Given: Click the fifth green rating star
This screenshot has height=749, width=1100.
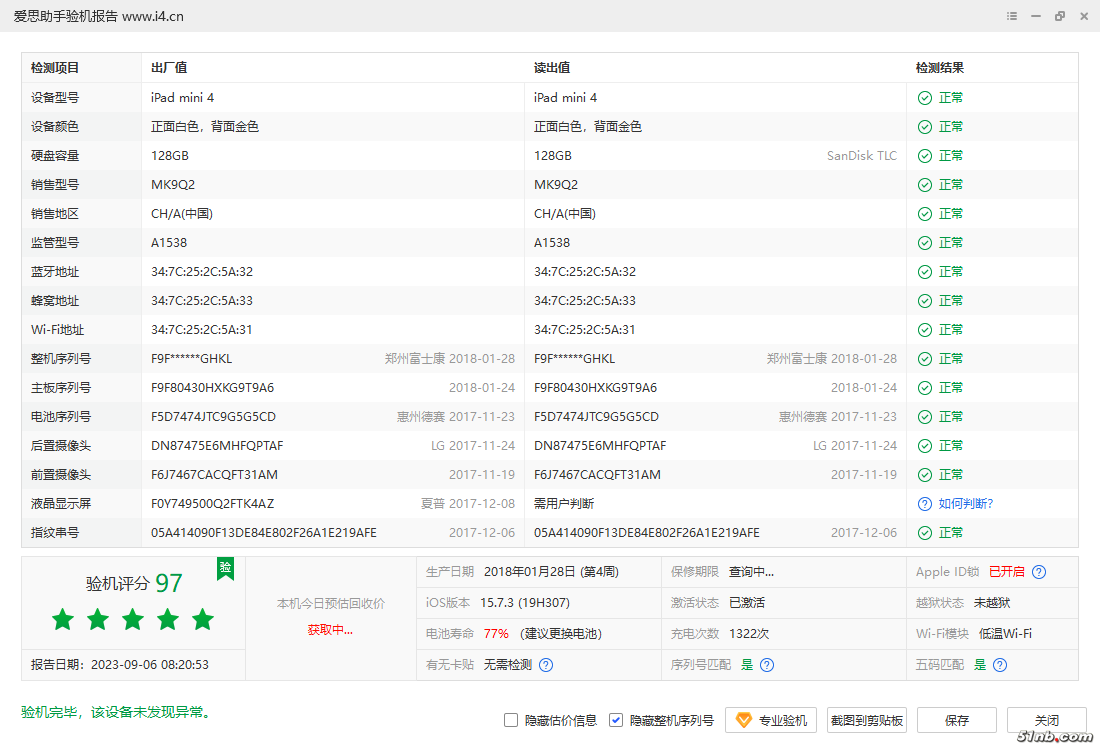Looking at the screenshot, I should tap(203, 620).
